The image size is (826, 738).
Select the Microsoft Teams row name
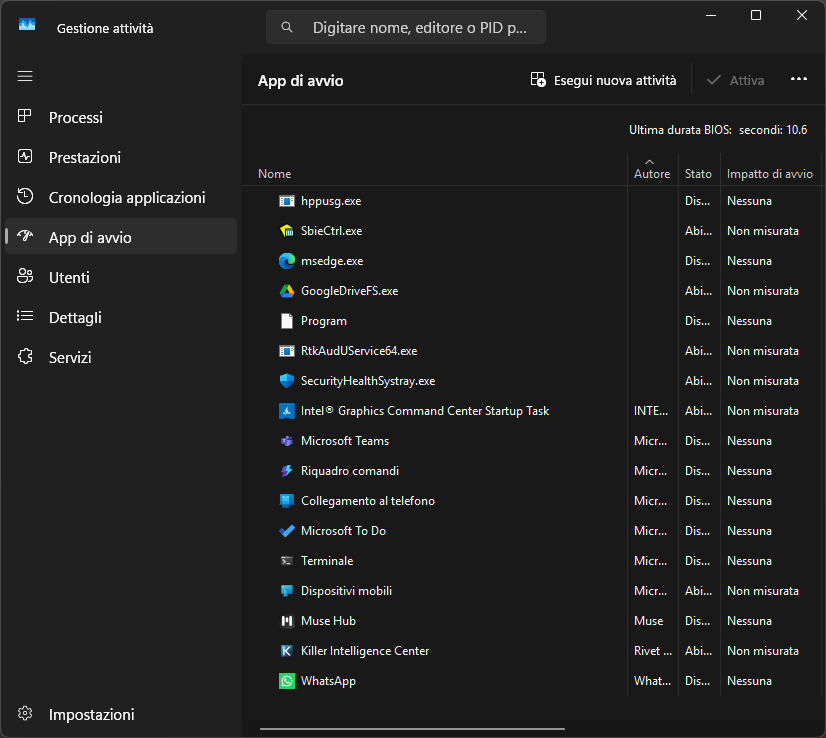click(345, 441)
